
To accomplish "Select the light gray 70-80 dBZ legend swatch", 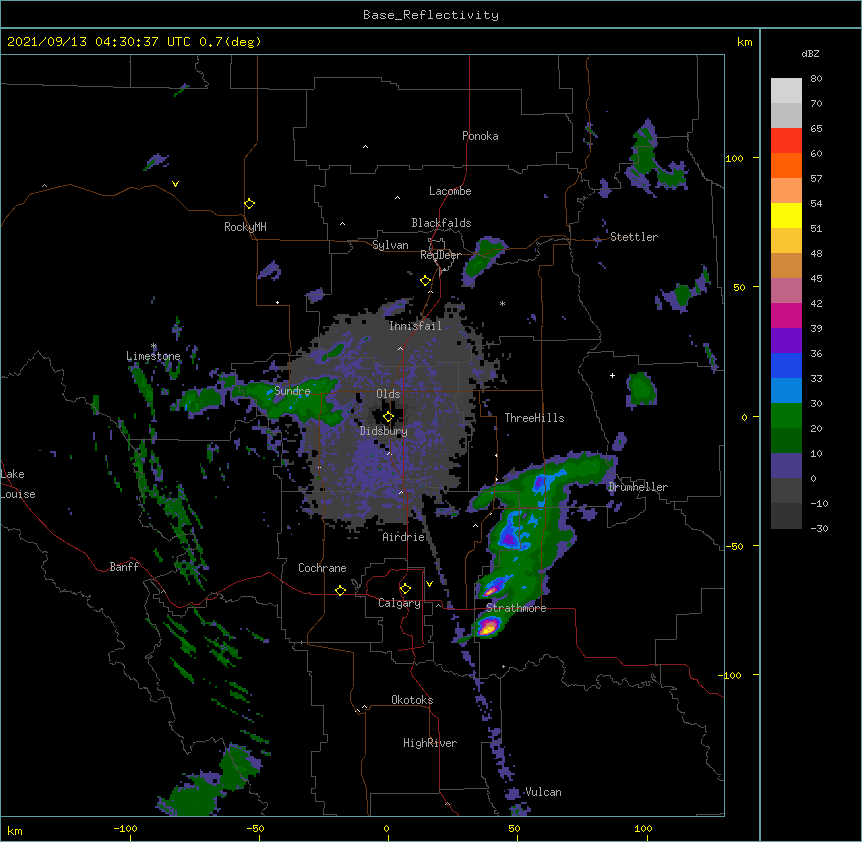I will [786, 91].
